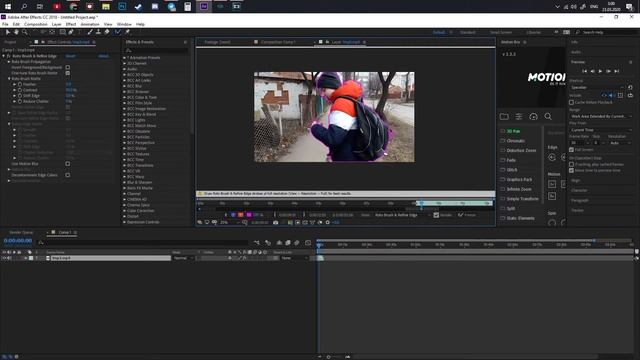Select the Puppet Pin tool

point(127,32)
